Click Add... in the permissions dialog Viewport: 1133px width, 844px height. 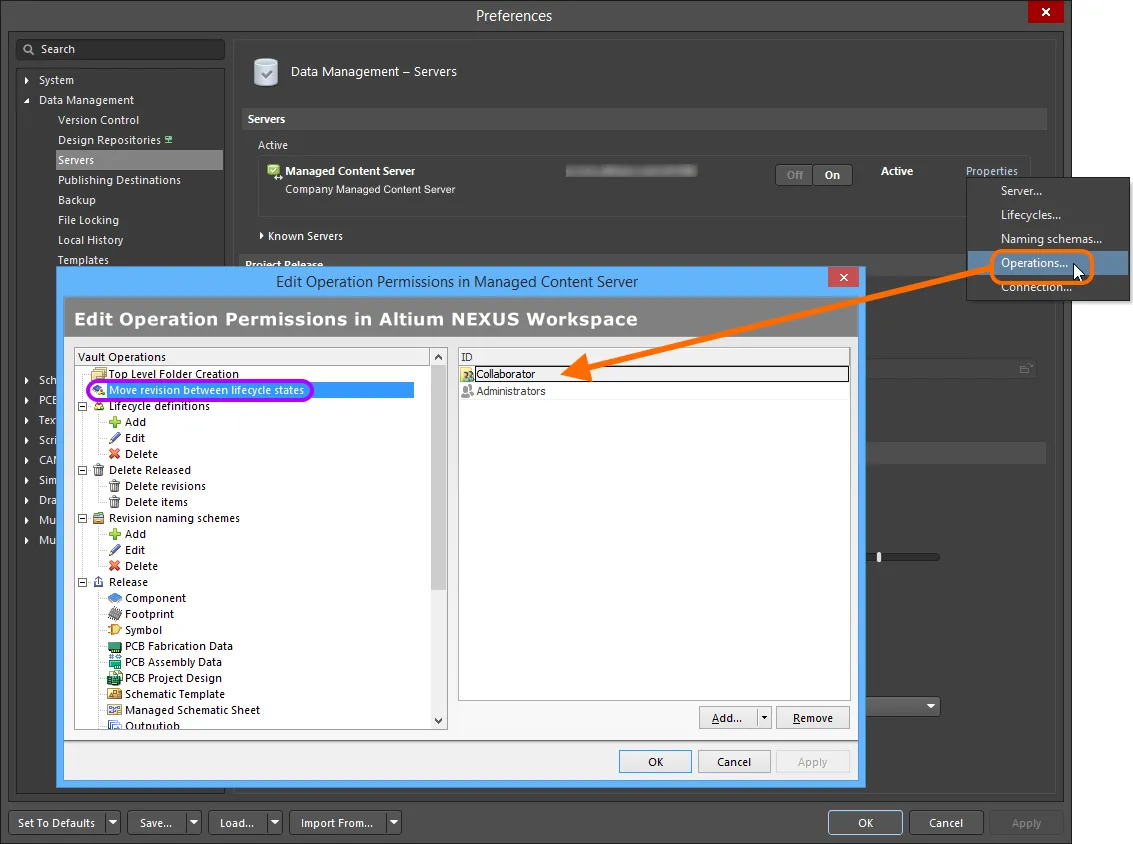tap(728, 718)
